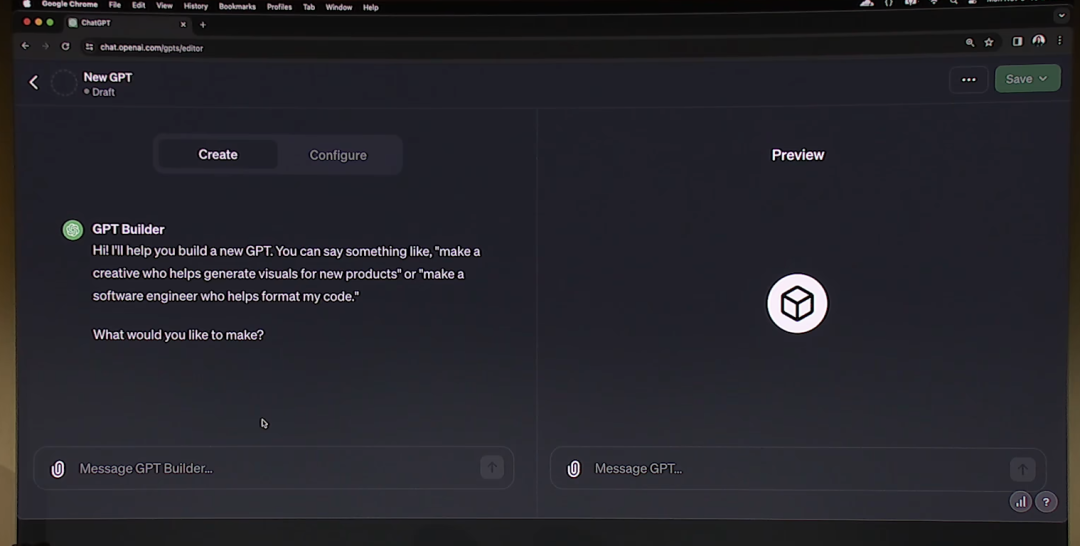Click the Preview heading
This screenshot has height=546, width=1080.
click(798, 155)
